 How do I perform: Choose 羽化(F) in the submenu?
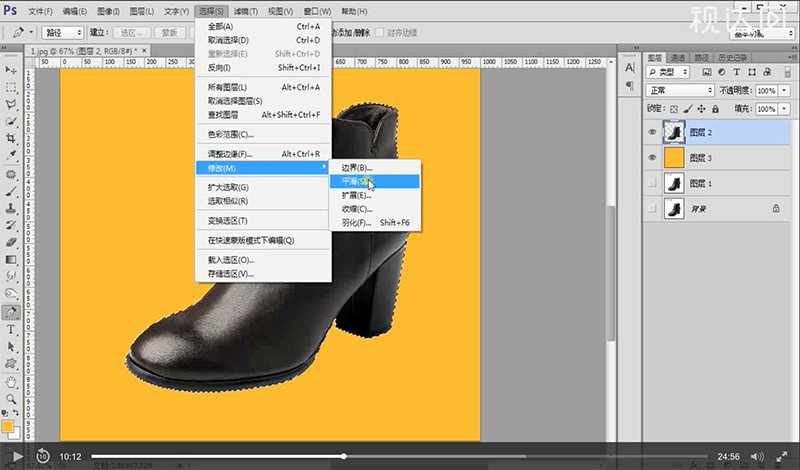(374, 222)
